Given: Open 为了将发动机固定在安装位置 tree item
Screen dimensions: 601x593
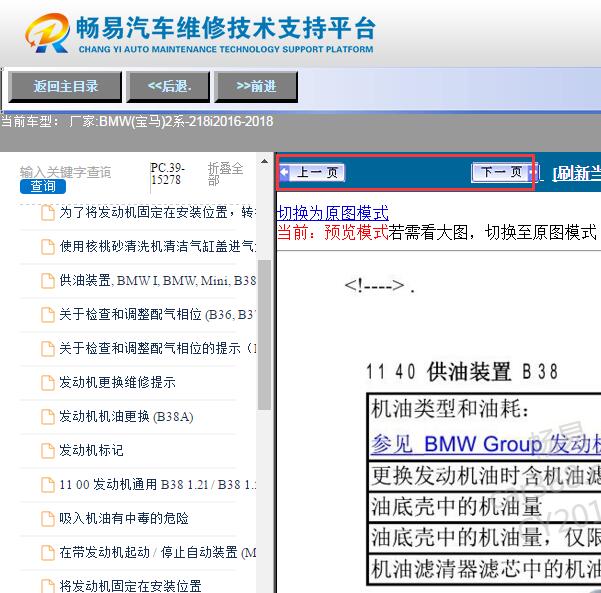Looking at the screenshot, I should [158, 212].
